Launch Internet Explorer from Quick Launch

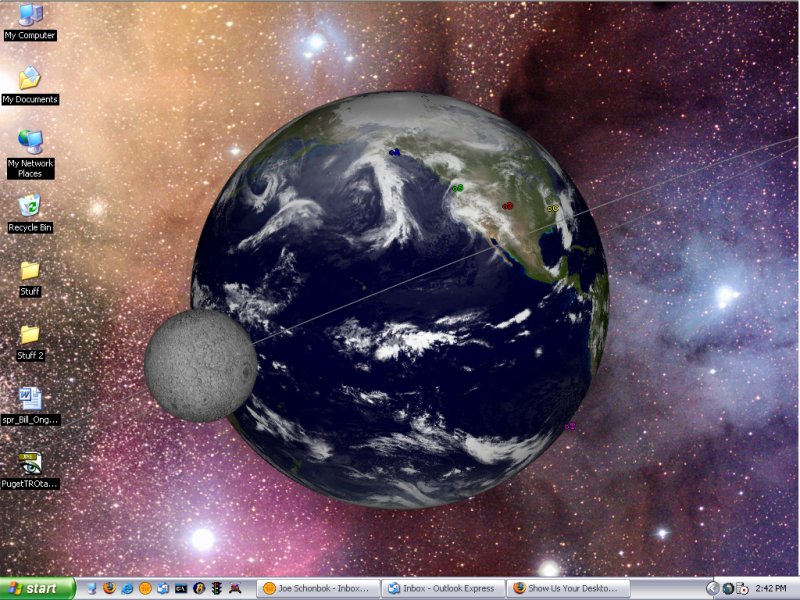click(127, 589)
